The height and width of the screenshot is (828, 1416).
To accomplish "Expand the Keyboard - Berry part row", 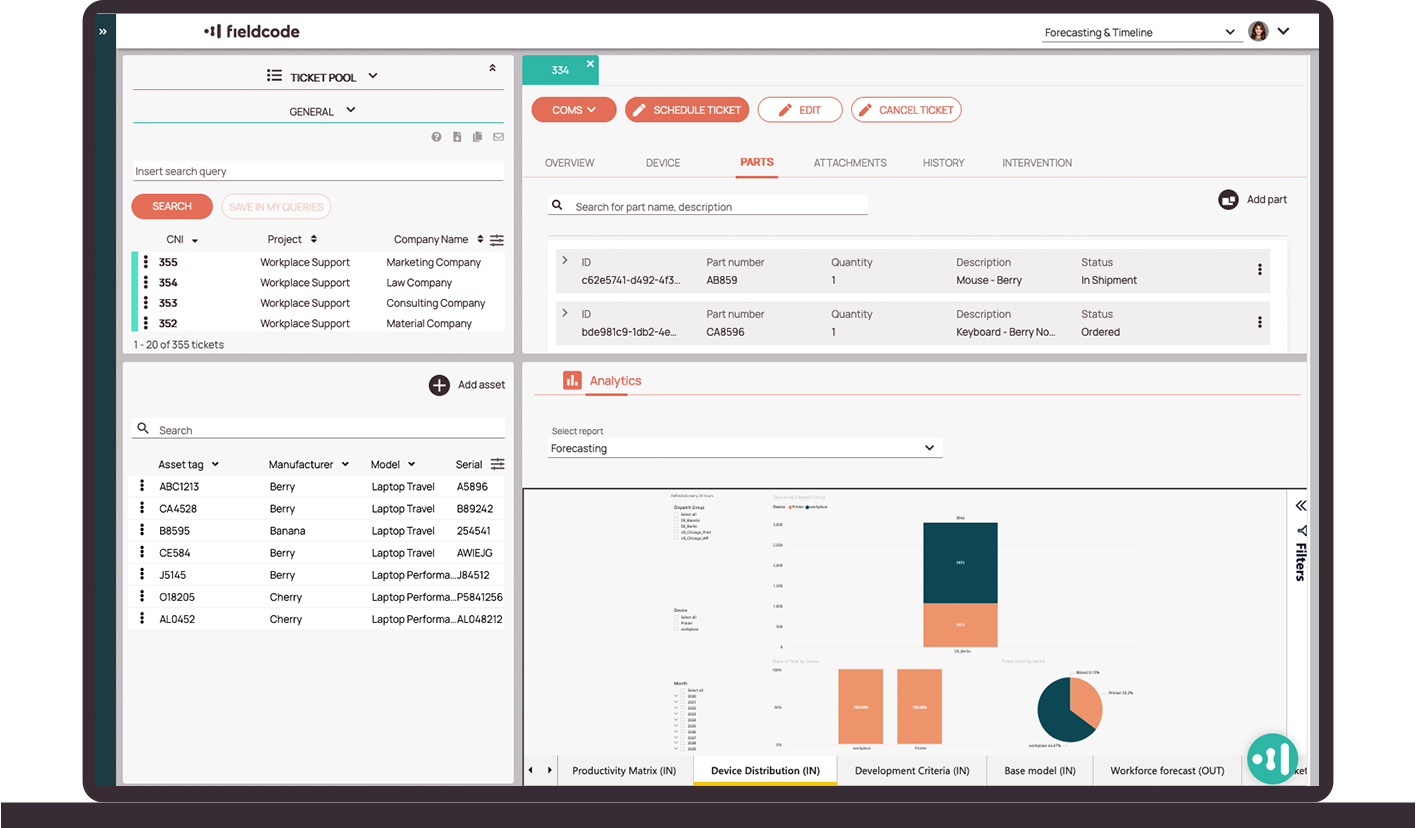I will click(x=564, y=313).
